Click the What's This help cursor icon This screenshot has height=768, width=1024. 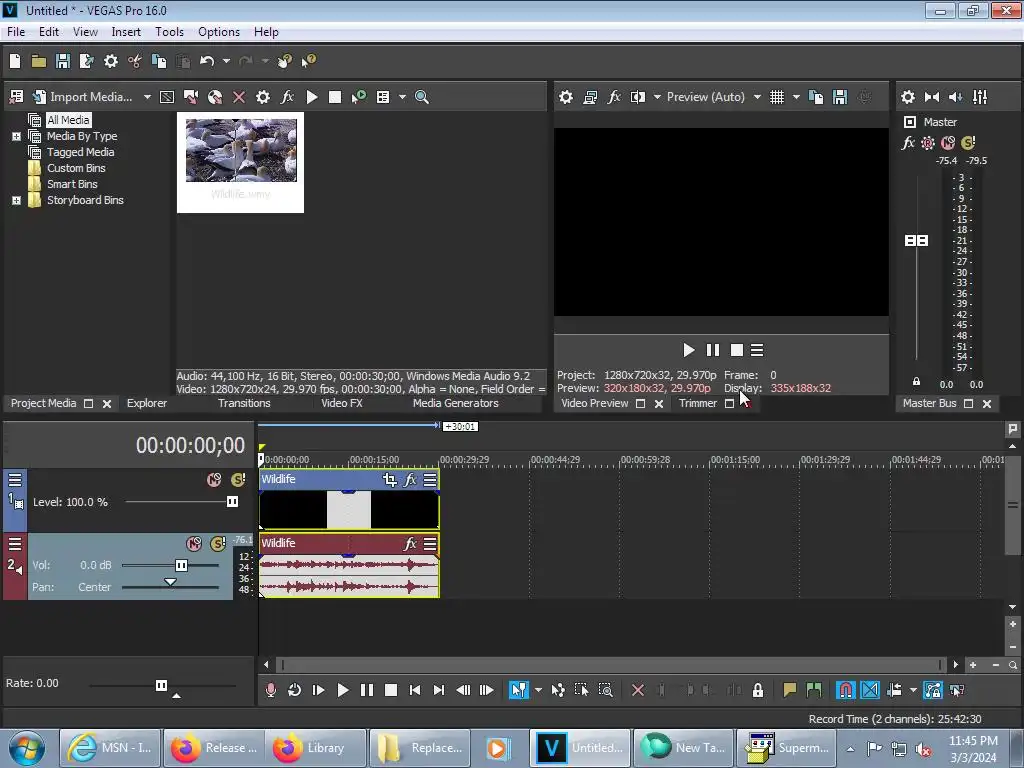(x=308, y=61)
